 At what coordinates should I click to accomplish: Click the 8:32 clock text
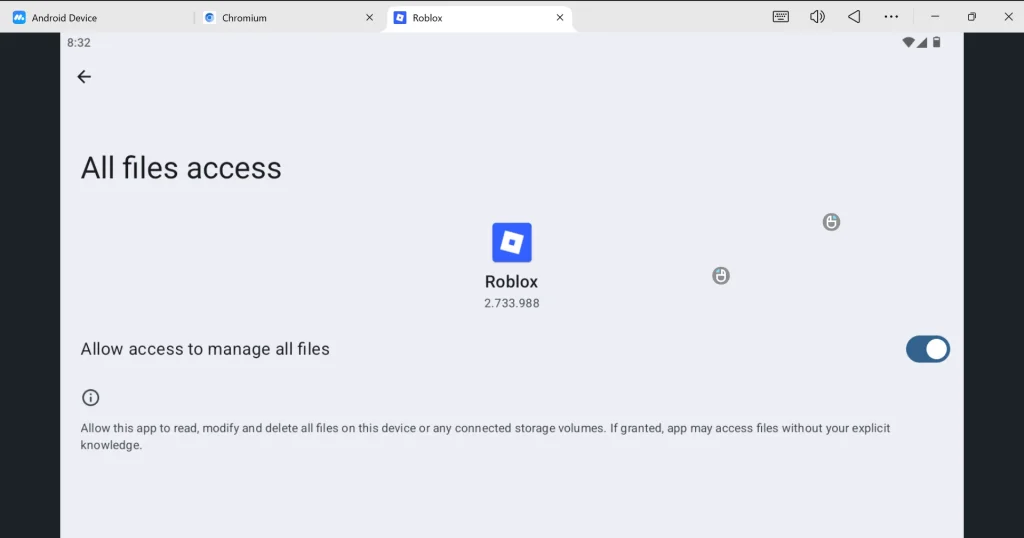(78, 42)
